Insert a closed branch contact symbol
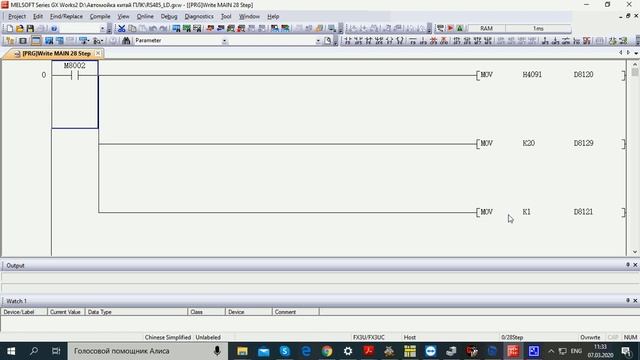 click(x=379, y=40)
